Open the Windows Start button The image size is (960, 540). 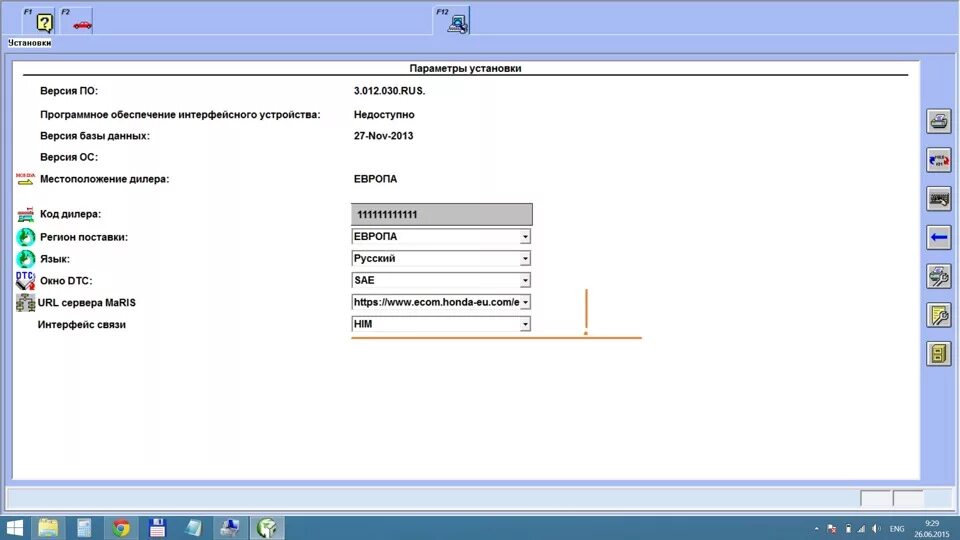(x=14, y=528)
